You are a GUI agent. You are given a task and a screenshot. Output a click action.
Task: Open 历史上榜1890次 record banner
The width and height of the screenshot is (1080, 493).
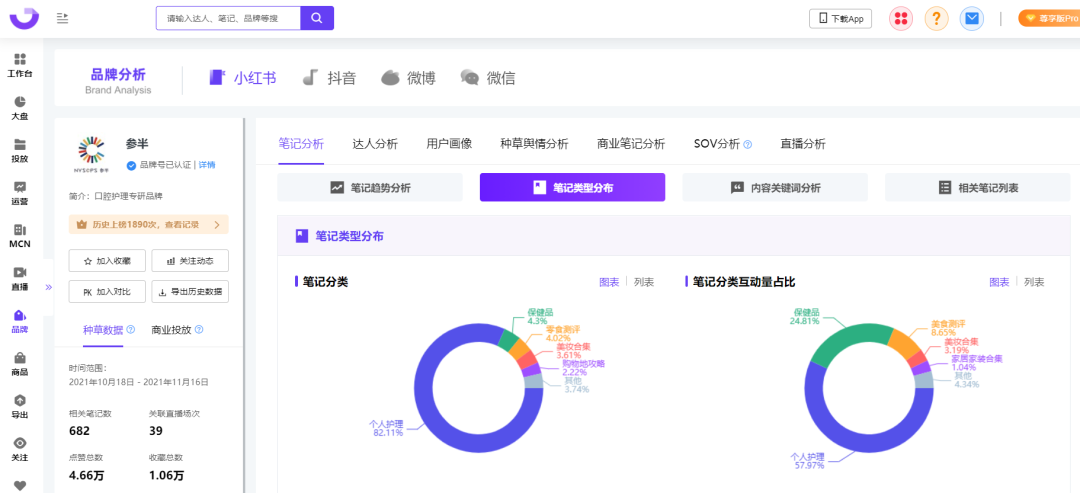point(149,224)
